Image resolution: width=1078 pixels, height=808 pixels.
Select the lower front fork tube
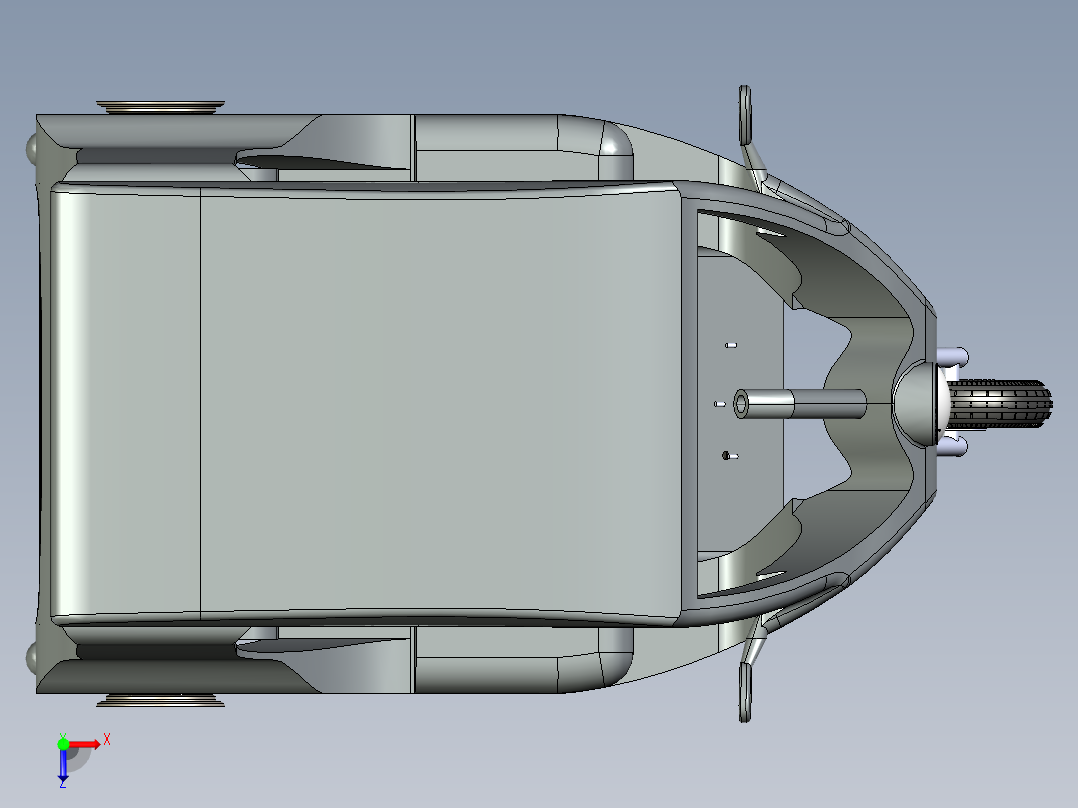[x=952, y=448]
